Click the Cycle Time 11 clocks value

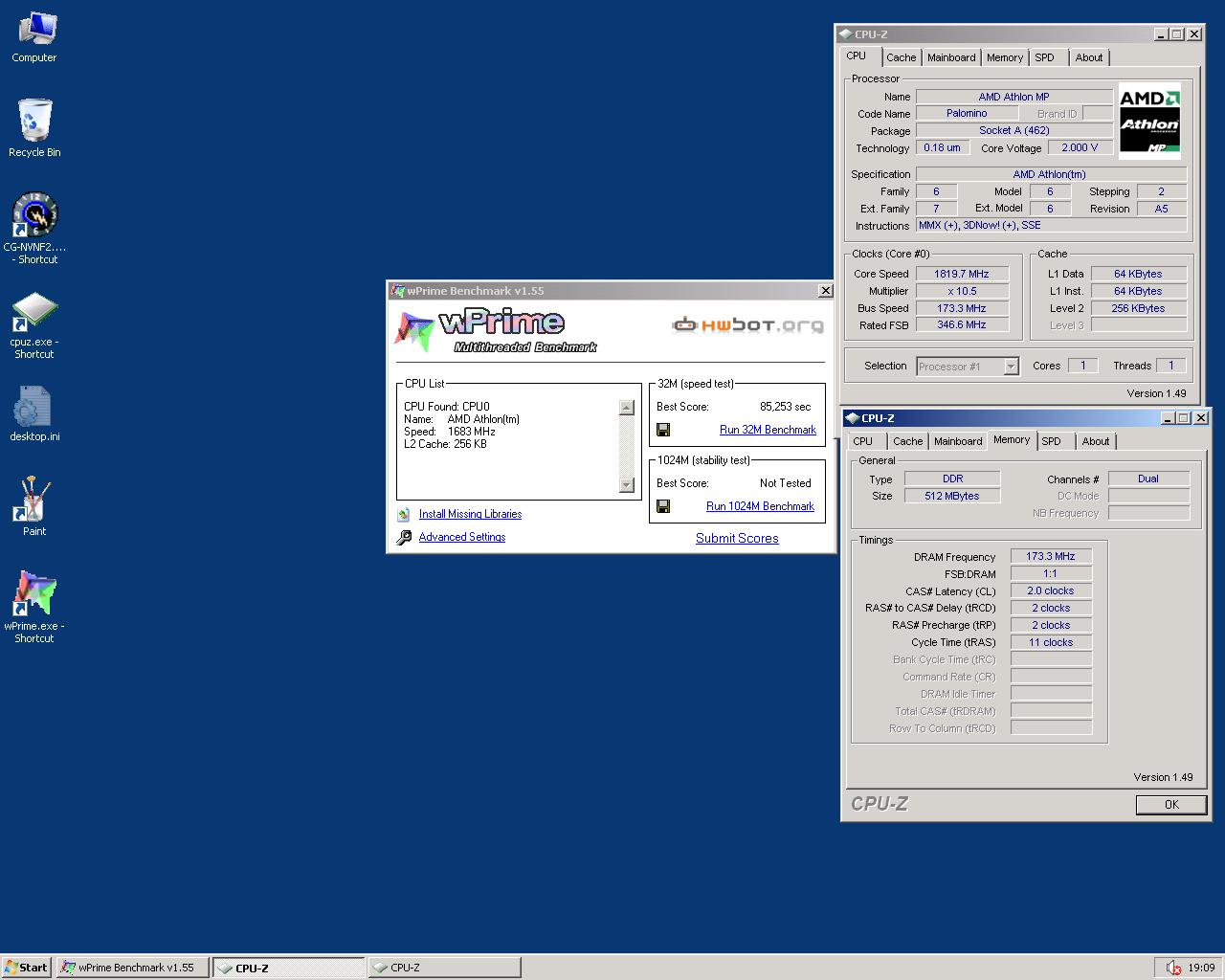coord(1051,642)
